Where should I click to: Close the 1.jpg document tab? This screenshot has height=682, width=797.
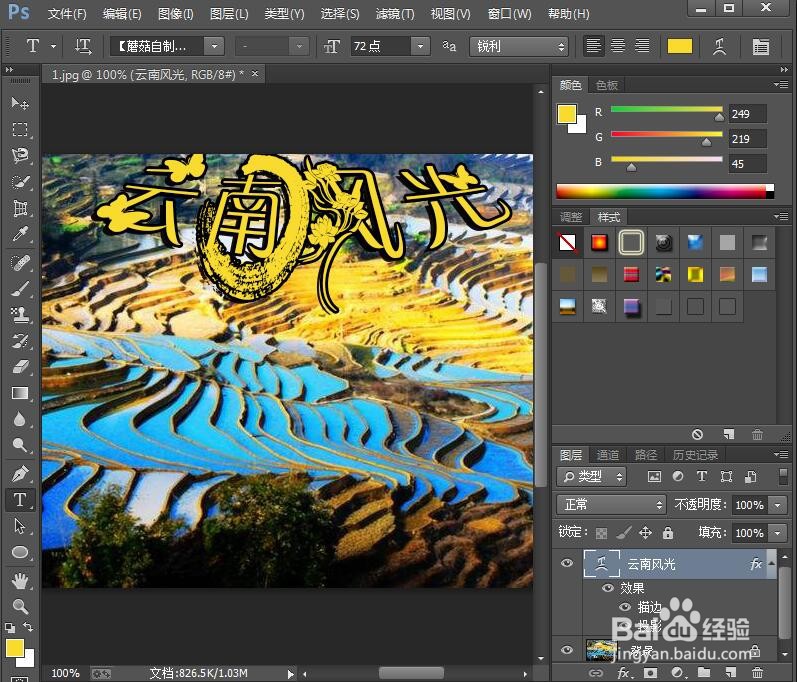click(255, 74)
